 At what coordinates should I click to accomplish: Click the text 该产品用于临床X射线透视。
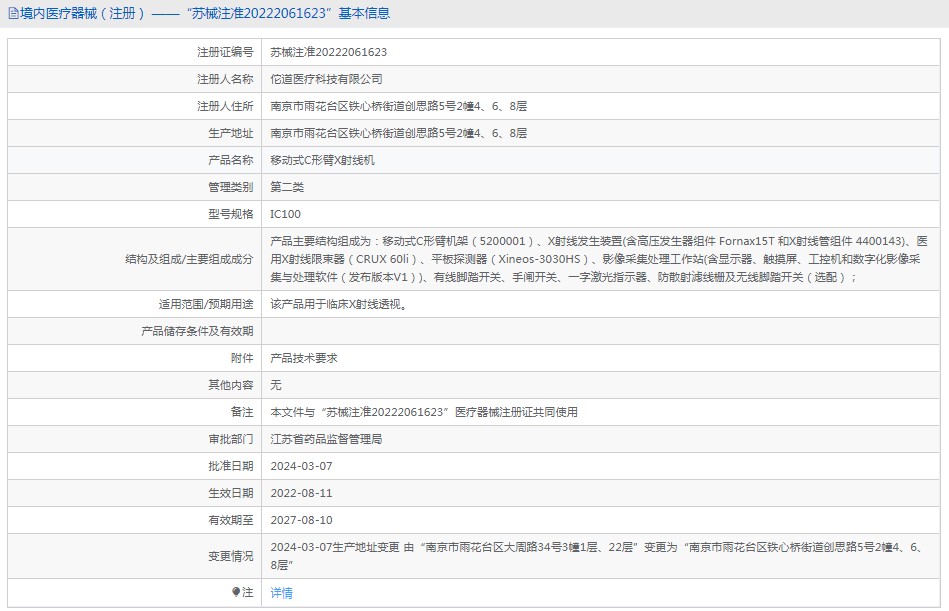click(x=341, y=304)
